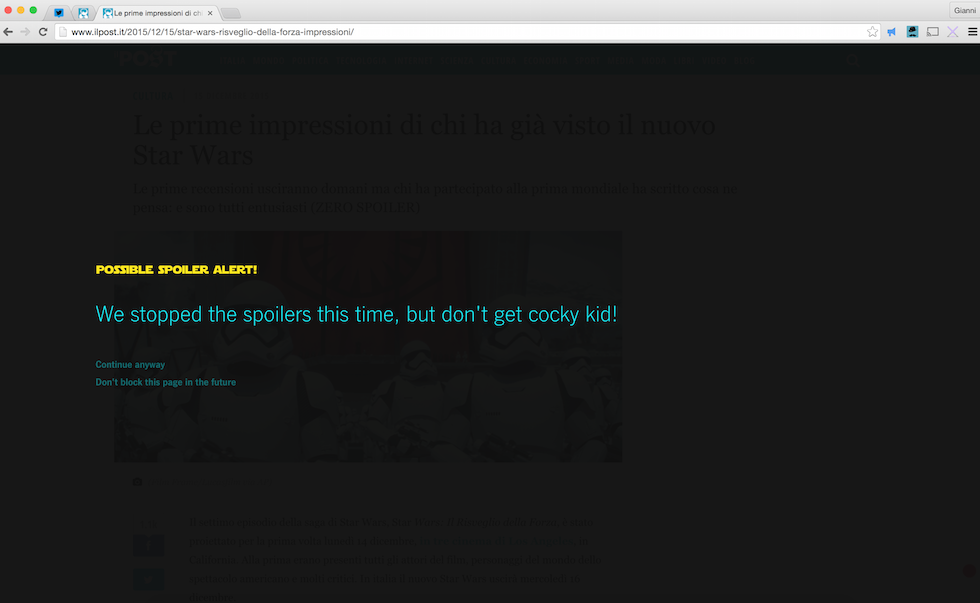The width and height of the screenshot is (980, 603).
Task: Click the greyed-out forward arrow
Action: (25, 32)
